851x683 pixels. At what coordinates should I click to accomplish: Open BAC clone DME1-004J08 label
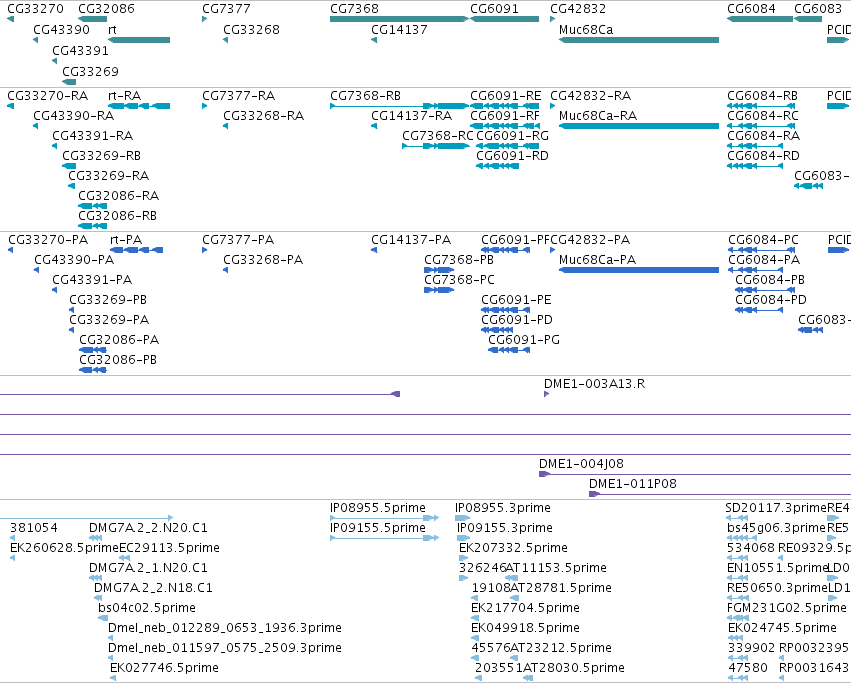(x=581, y=464)
